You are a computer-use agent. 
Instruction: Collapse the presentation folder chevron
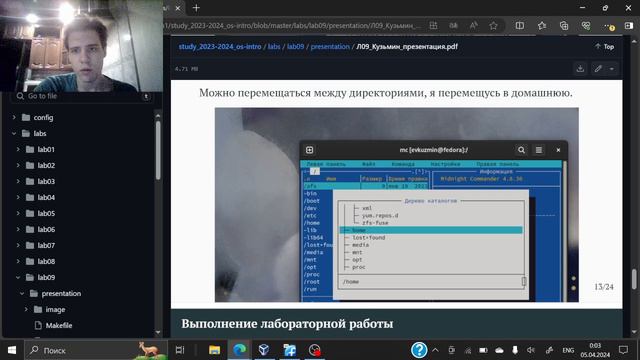[22, 293]
